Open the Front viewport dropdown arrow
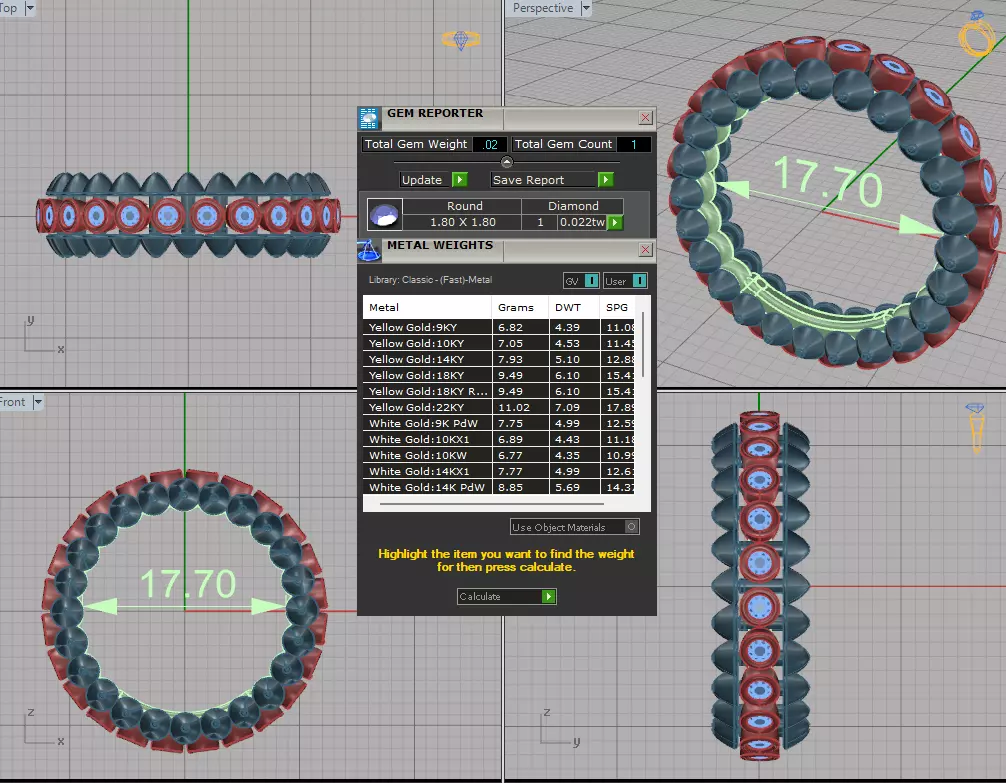 point(38,402)
